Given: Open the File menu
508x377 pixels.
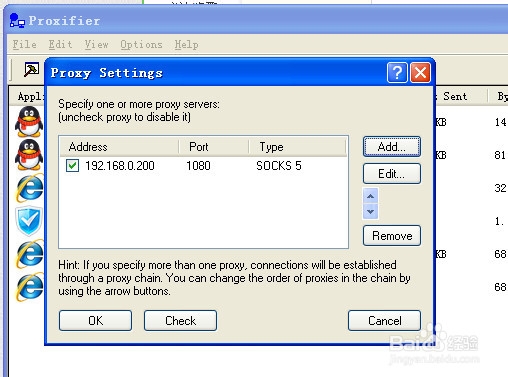Looking at the screenshot, I should pyautogui.click(x=25, y=44).
